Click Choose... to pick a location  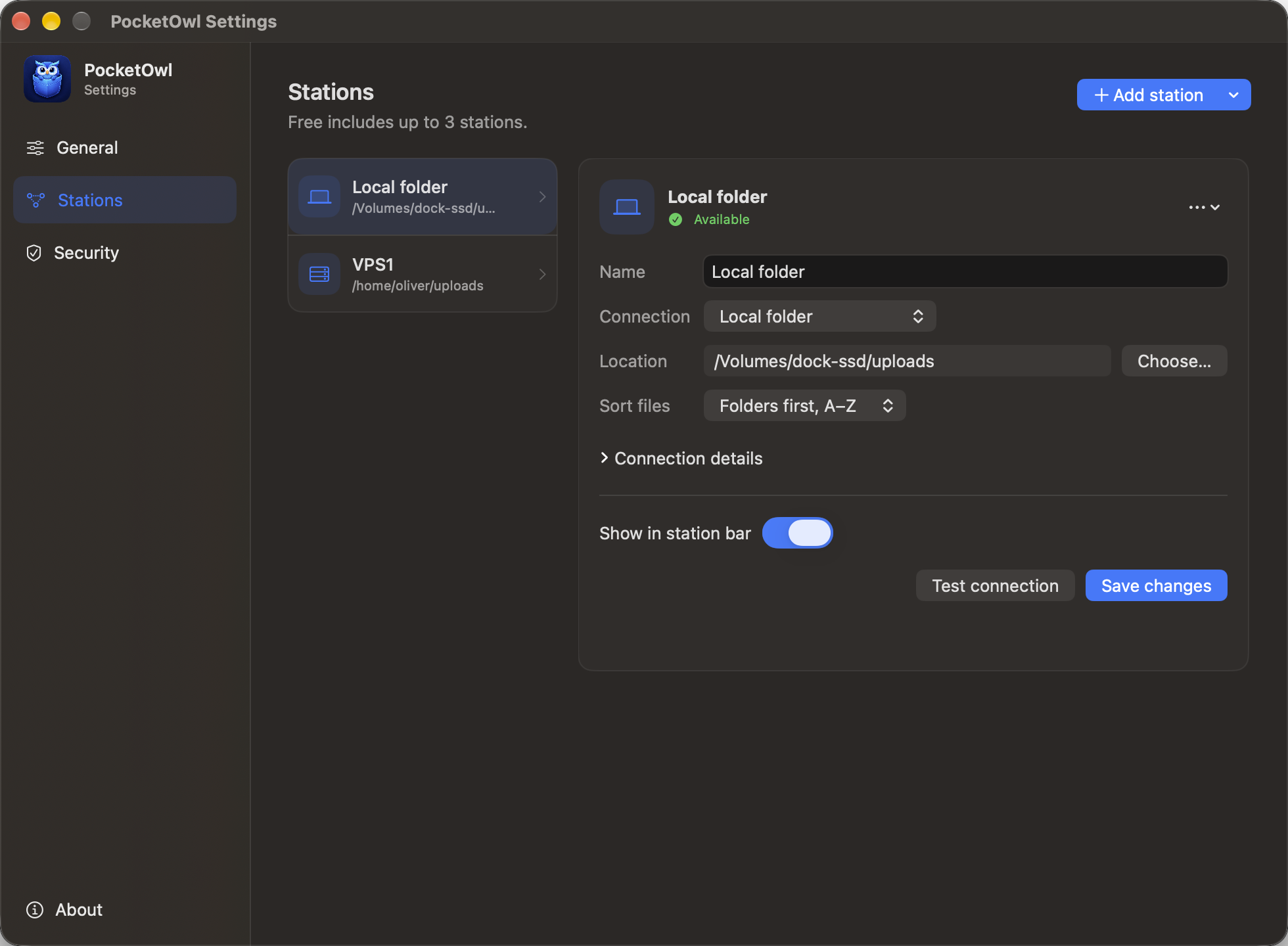coord(1174,361)
